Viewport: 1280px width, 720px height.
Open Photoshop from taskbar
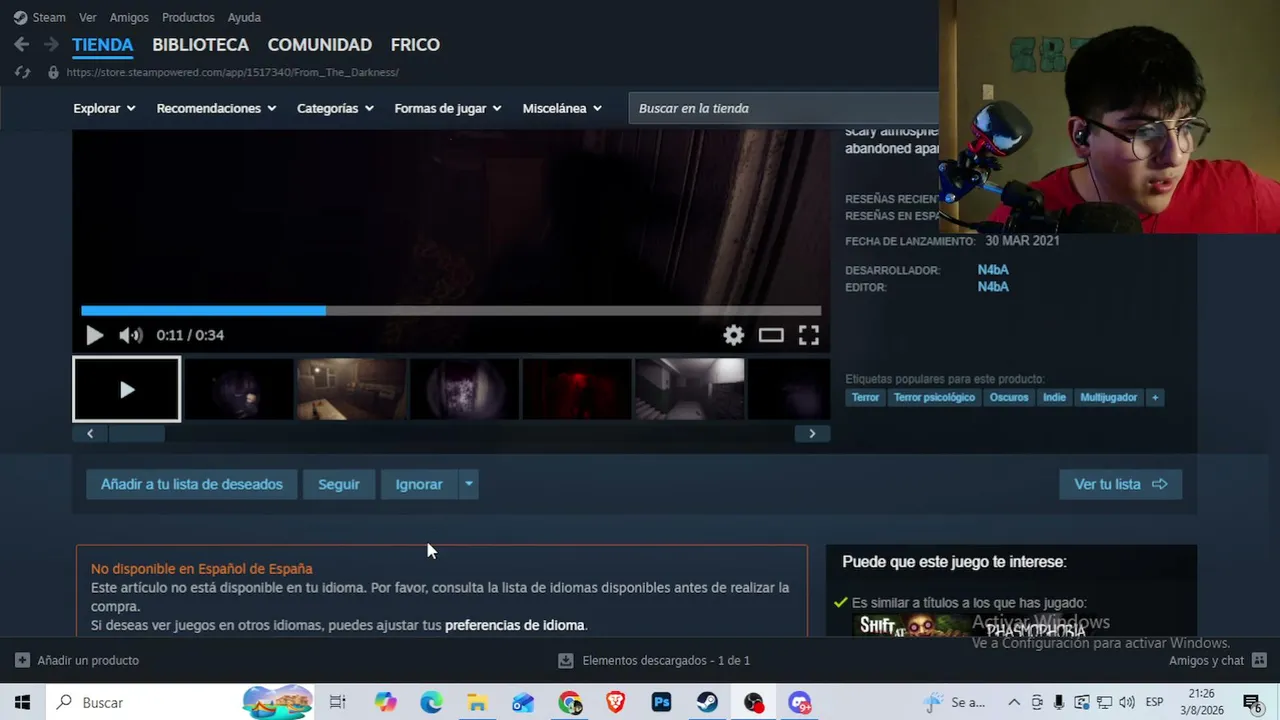click(661, 702)
